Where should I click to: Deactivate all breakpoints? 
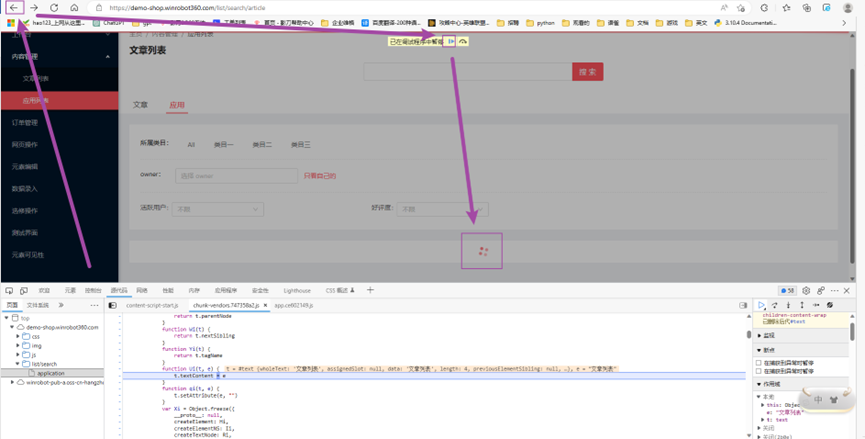coord(830,305)
